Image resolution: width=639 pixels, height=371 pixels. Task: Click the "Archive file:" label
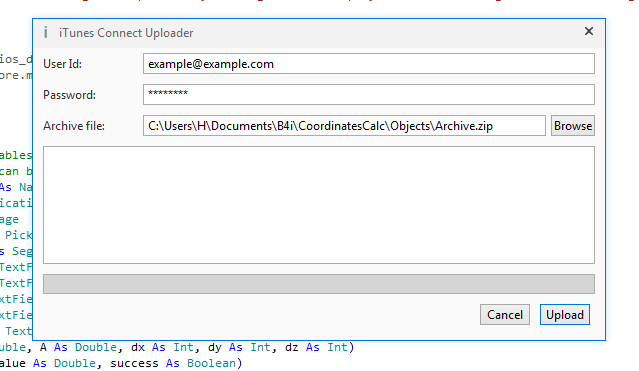[x=74, y=126]
